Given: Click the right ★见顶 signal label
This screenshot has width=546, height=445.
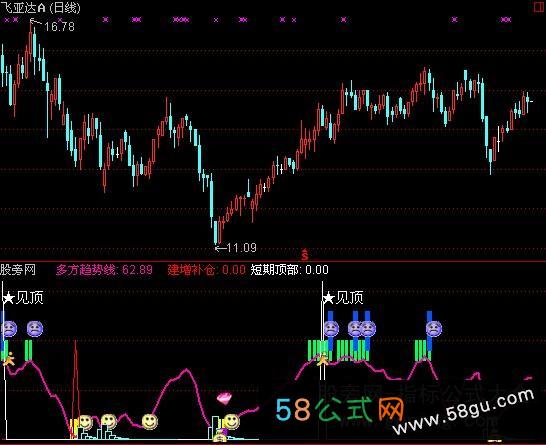Looking at the screenshot, I should pyautogui.click(x=343, y=298).
